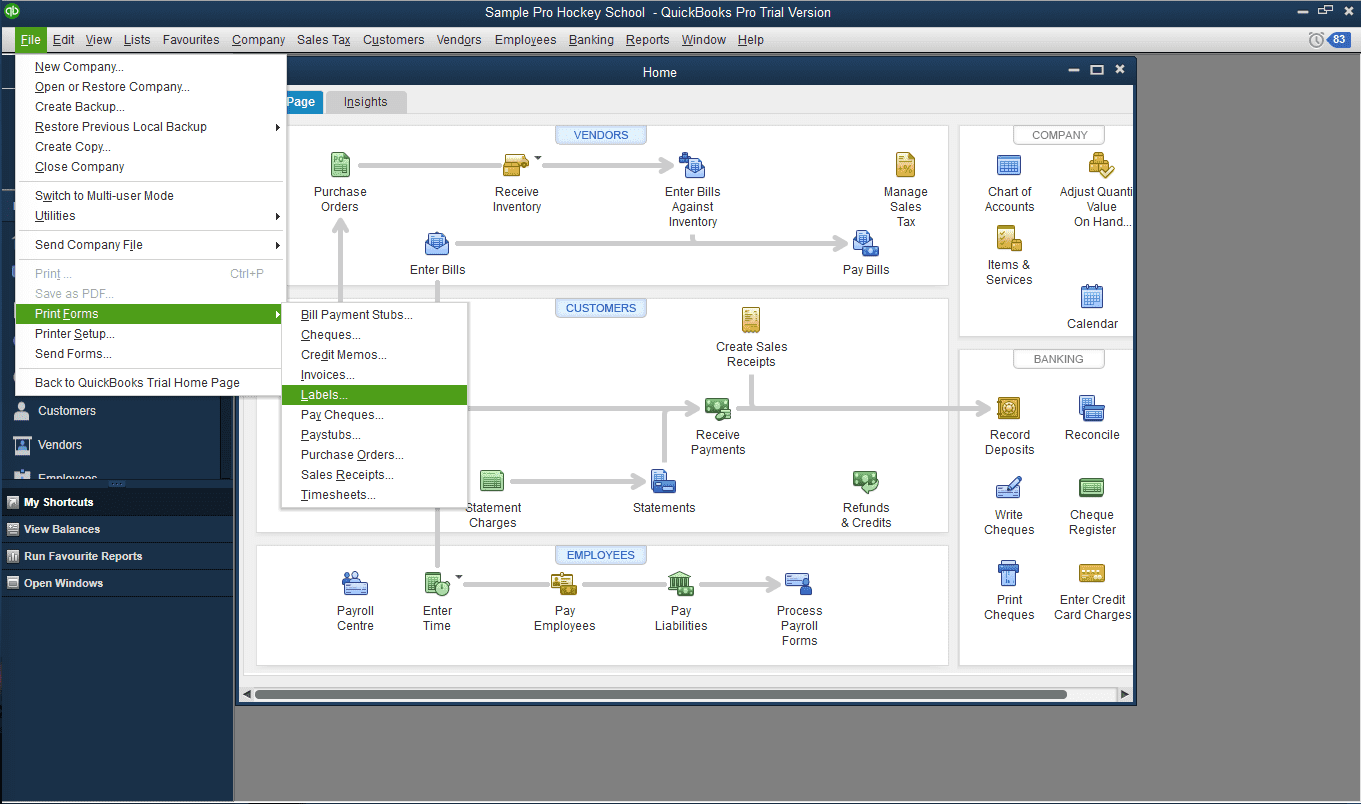Open the Reports menu
Image resolution: width=1361 pixels, height=804 pixels.
click(647, 40)
